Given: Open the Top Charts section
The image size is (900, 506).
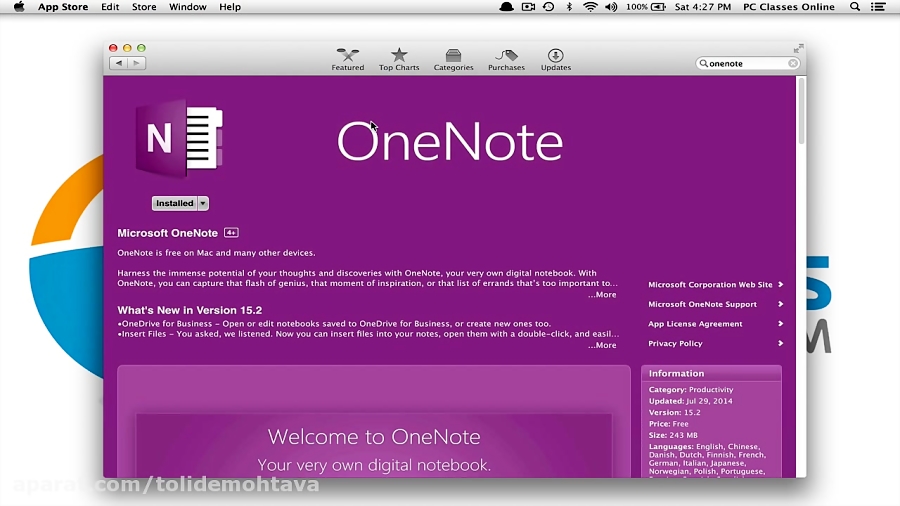Looking at the screenshot, I should [399, 60].
